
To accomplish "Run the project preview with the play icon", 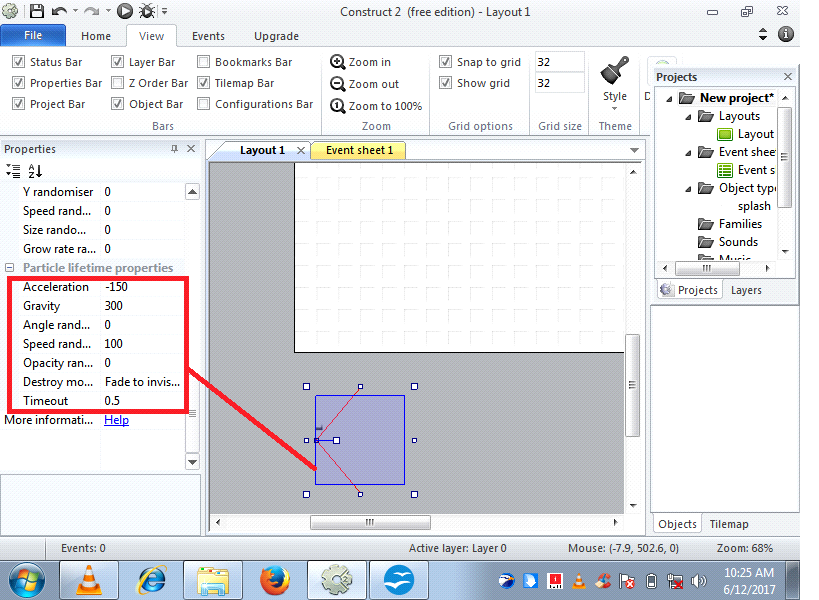I will coord(125,11).
